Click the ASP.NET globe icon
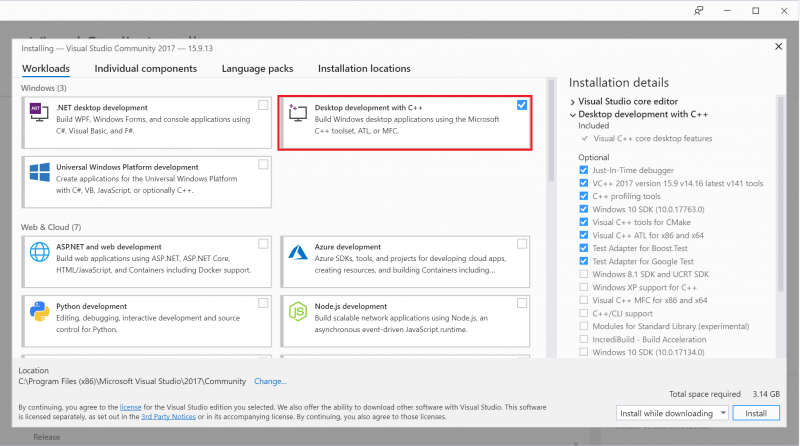 39,252
